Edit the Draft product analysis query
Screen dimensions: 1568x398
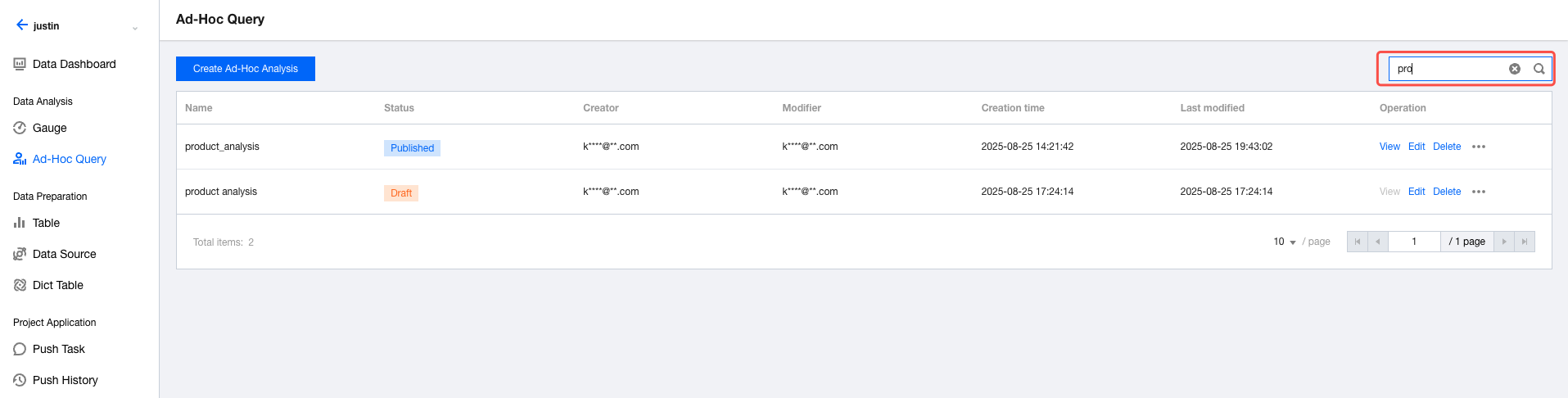click(x=1417, y=192)
